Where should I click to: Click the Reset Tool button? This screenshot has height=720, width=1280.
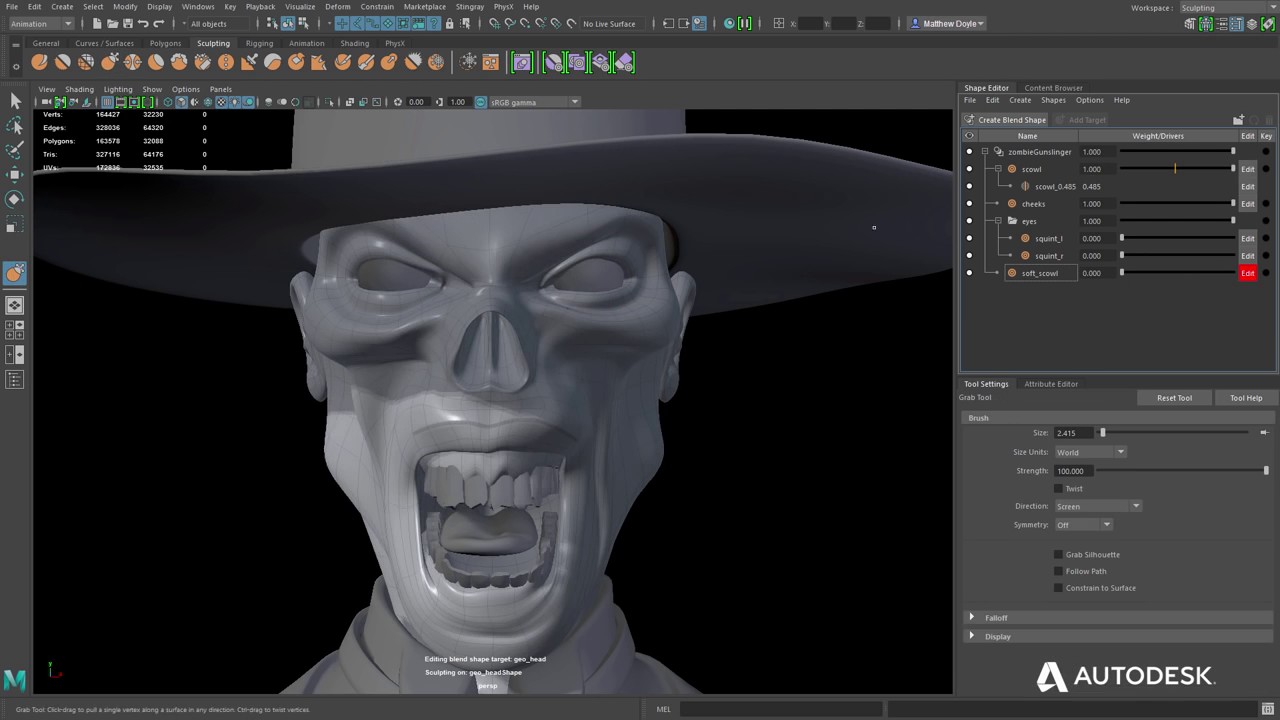point(1174,398)
